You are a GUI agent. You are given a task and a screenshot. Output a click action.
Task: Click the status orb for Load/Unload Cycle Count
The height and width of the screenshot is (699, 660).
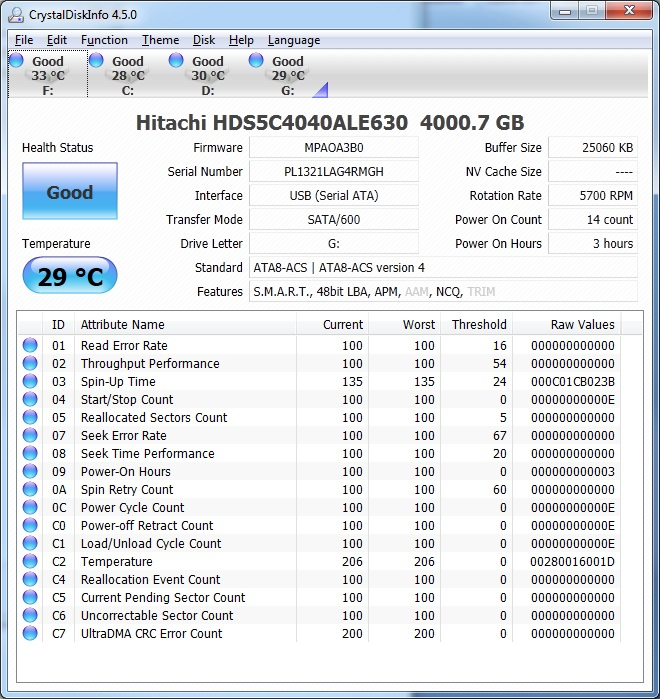coord(30,543)
